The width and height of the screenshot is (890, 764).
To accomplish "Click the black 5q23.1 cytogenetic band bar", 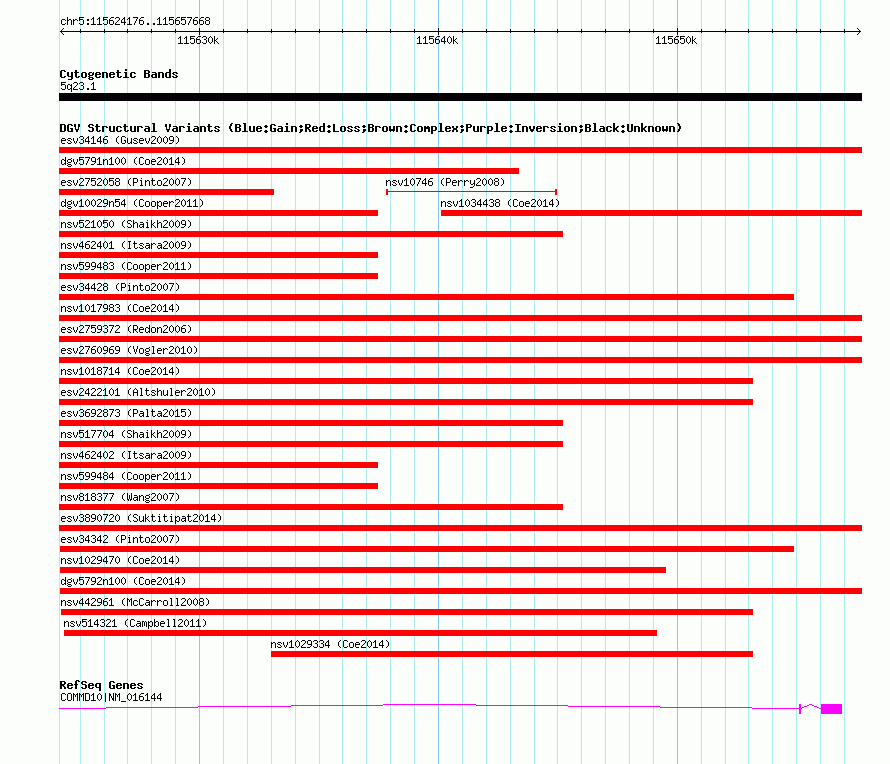I will pos(460,97).
